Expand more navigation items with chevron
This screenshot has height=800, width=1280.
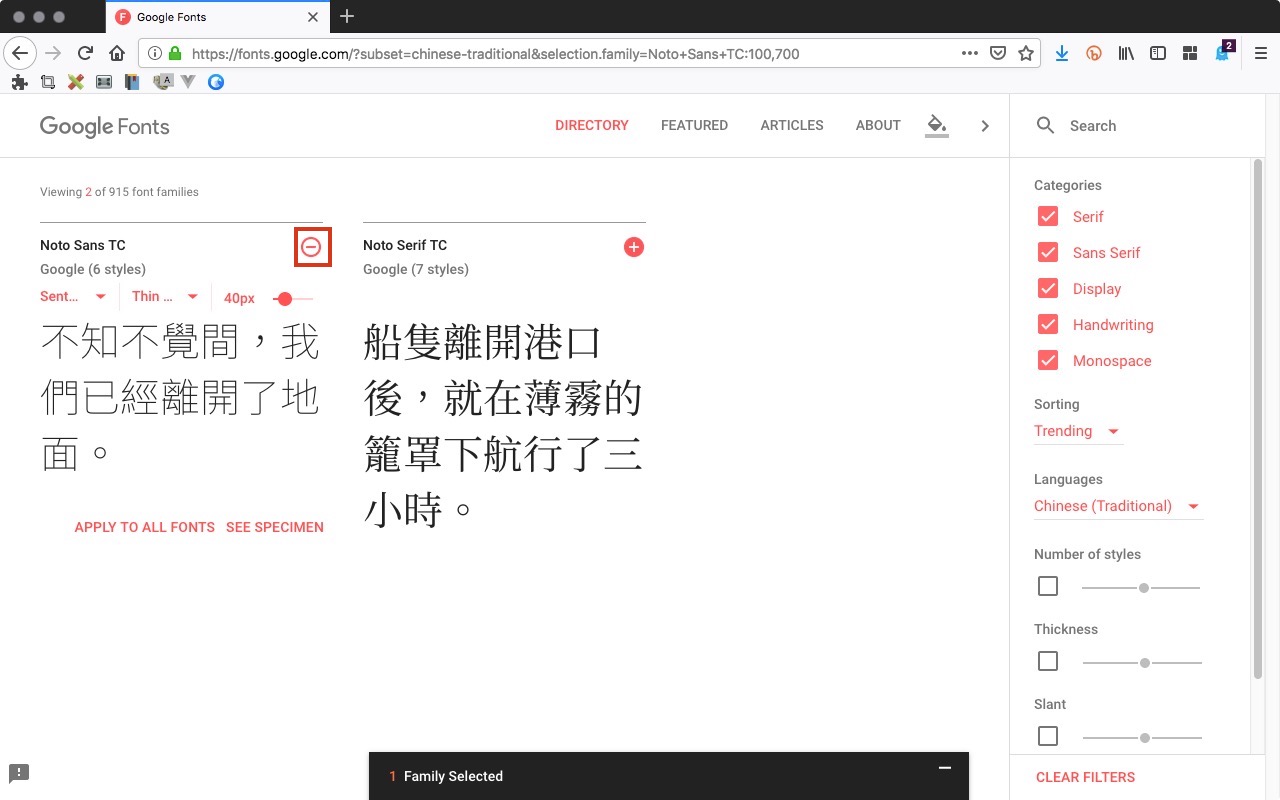click(985, 126)
